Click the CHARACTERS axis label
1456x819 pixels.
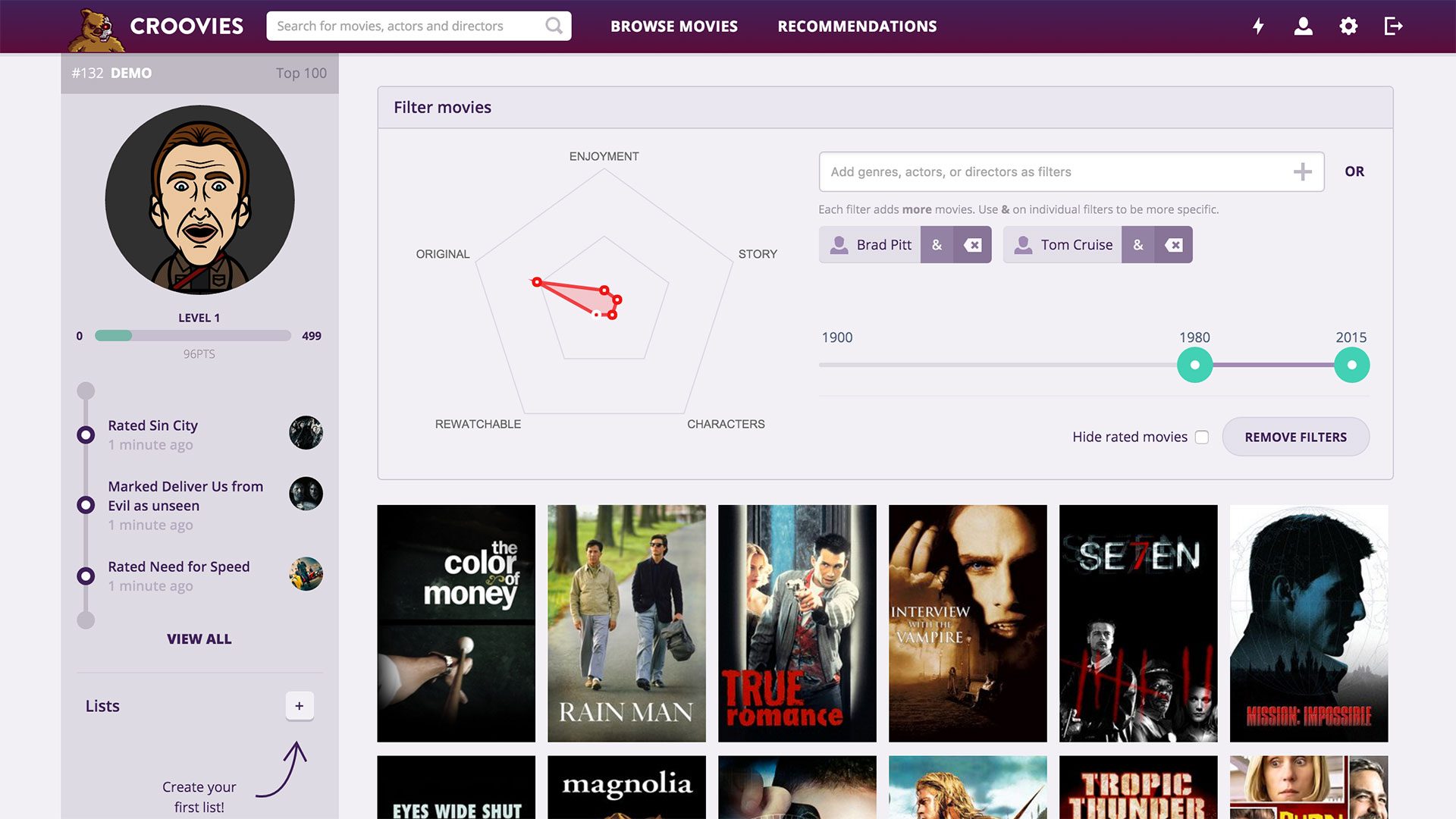pos(726,424)
